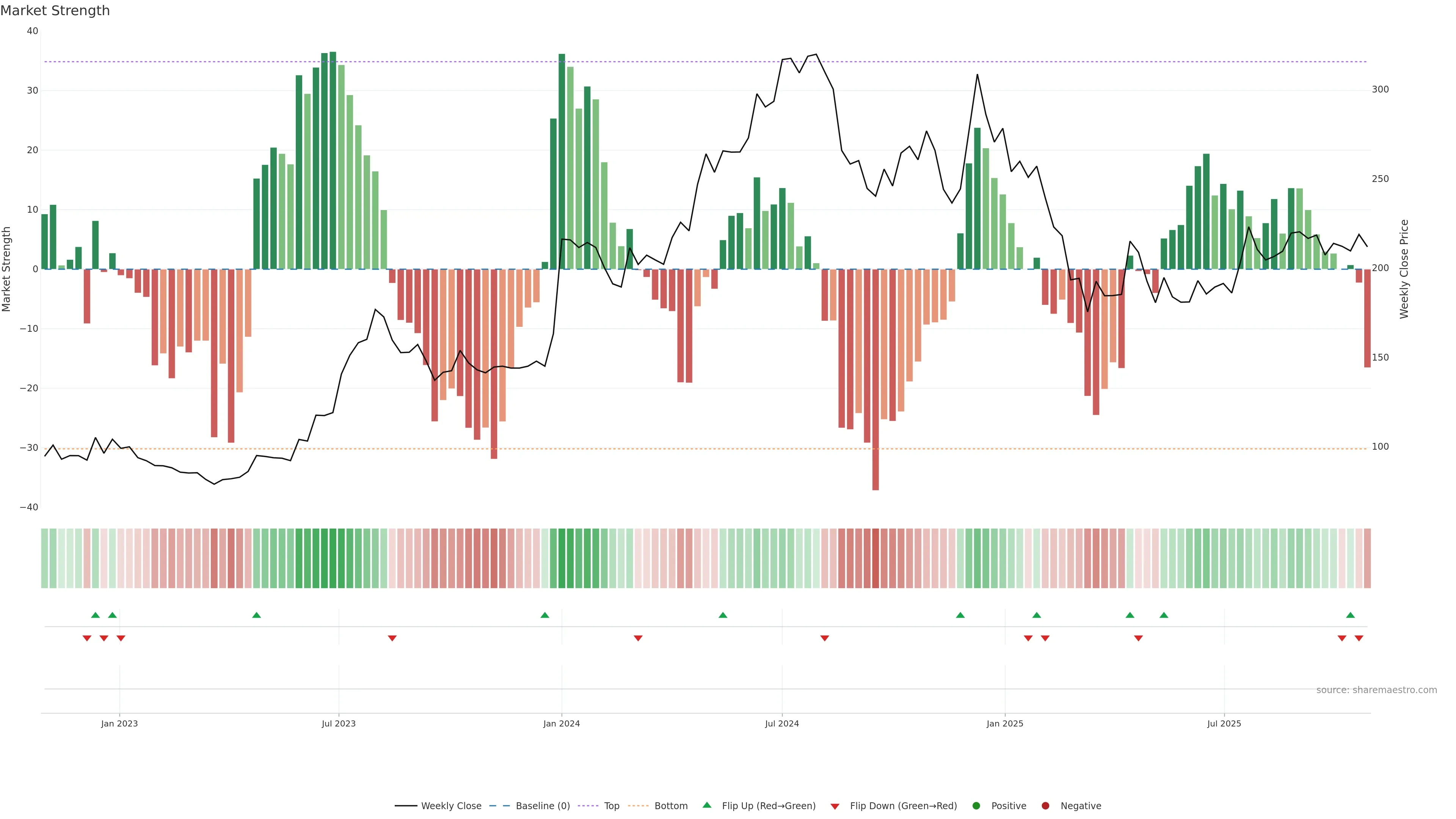The image size is (1456, 819).
Task: Click the Flip Down red triangle legend icon
Action: [x=835, y=806]
